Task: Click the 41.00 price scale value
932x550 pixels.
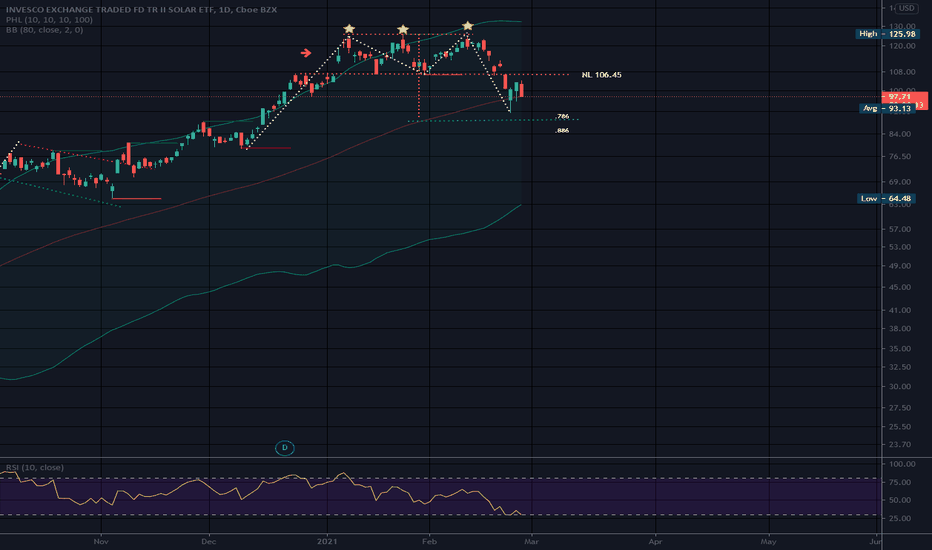Action: coord(902,310)
